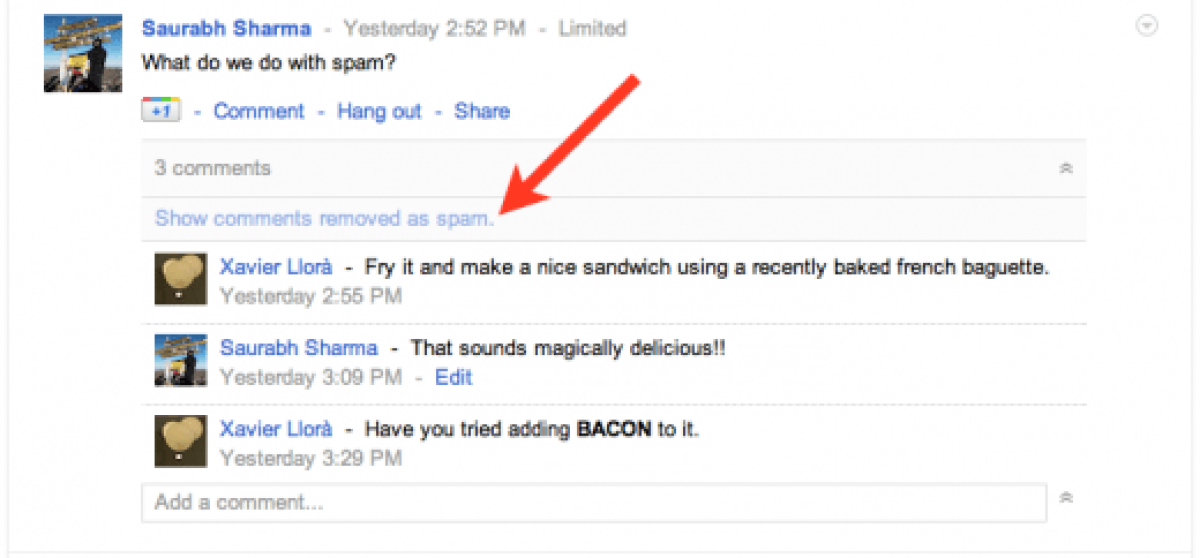This screenshot has width=1200, height=558.
Task: Show comments removed as spam
Action: click(x=324, y=218)
